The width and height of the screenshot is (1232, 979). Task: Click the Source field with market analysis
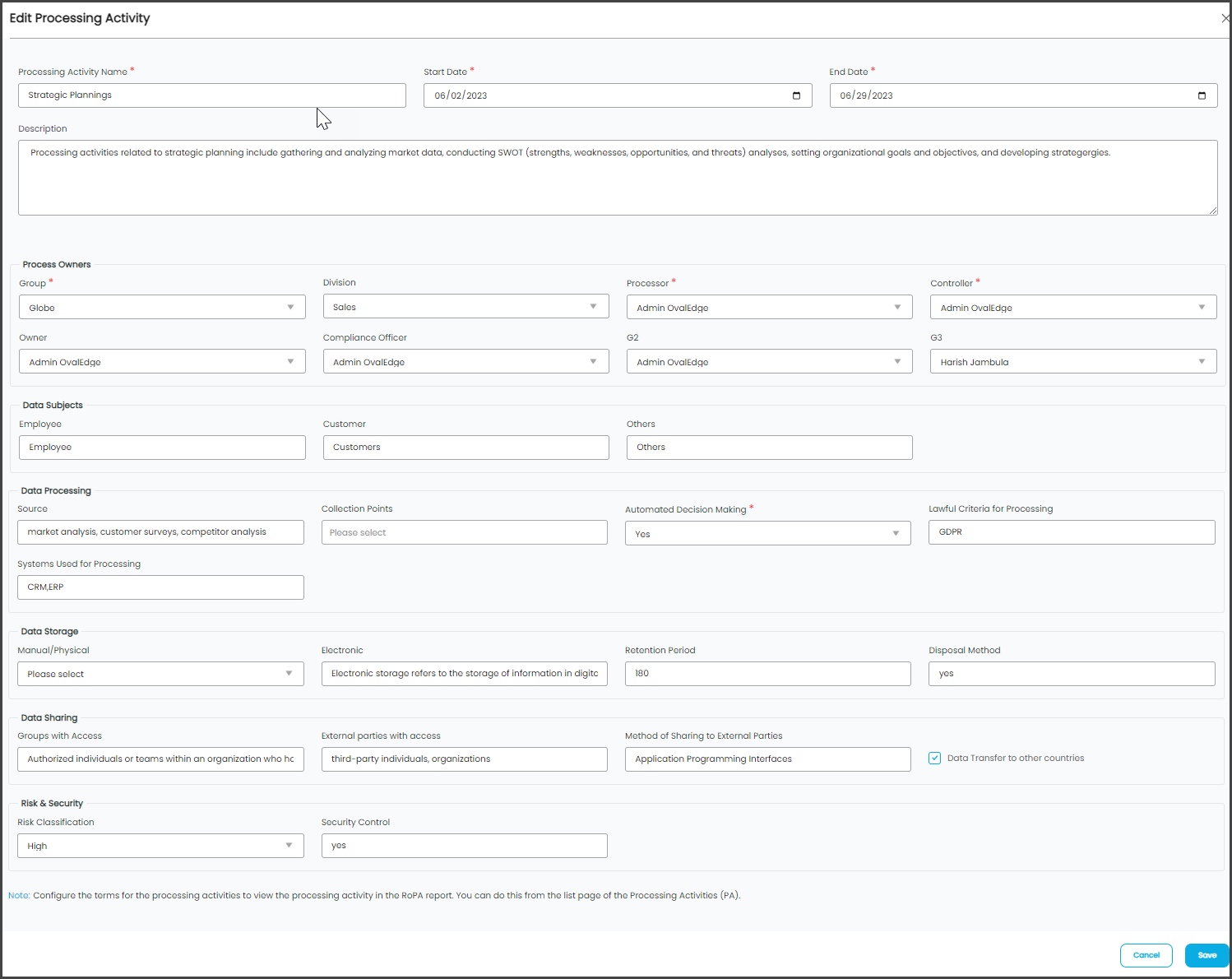160,531
